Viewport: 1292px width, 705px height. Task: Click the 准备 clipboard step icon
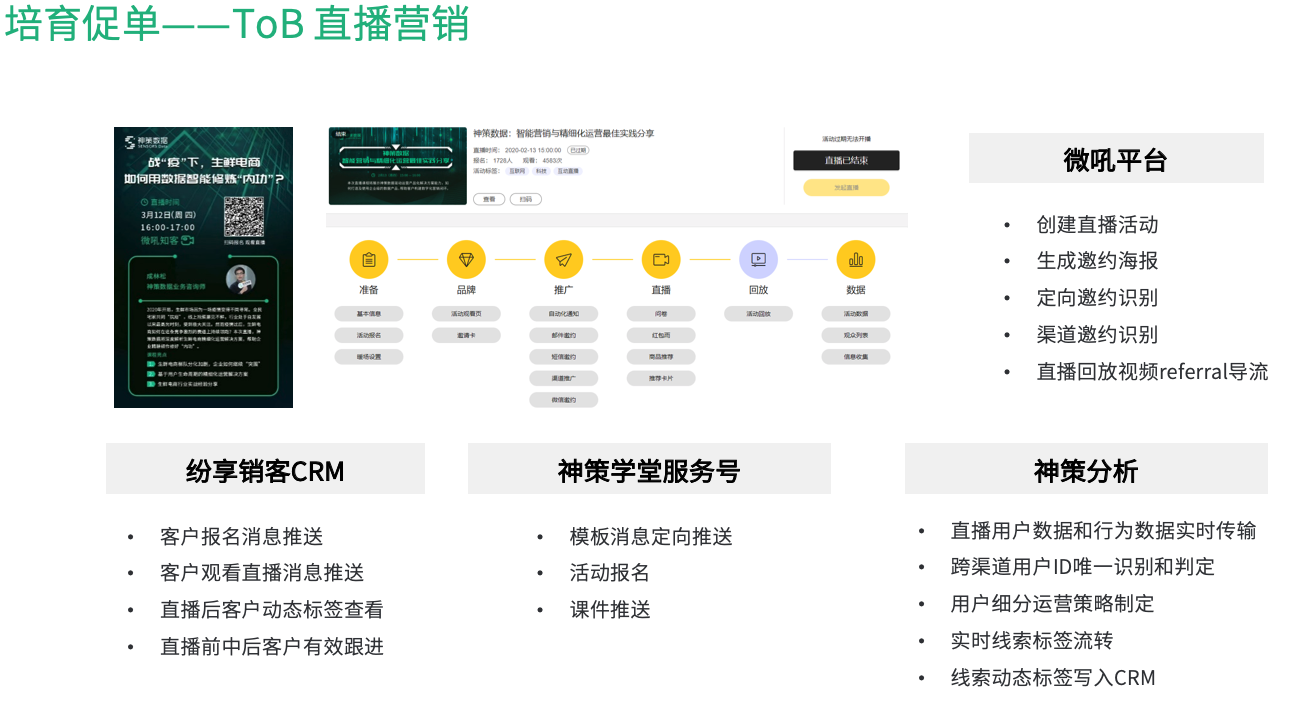click(368, 259)
